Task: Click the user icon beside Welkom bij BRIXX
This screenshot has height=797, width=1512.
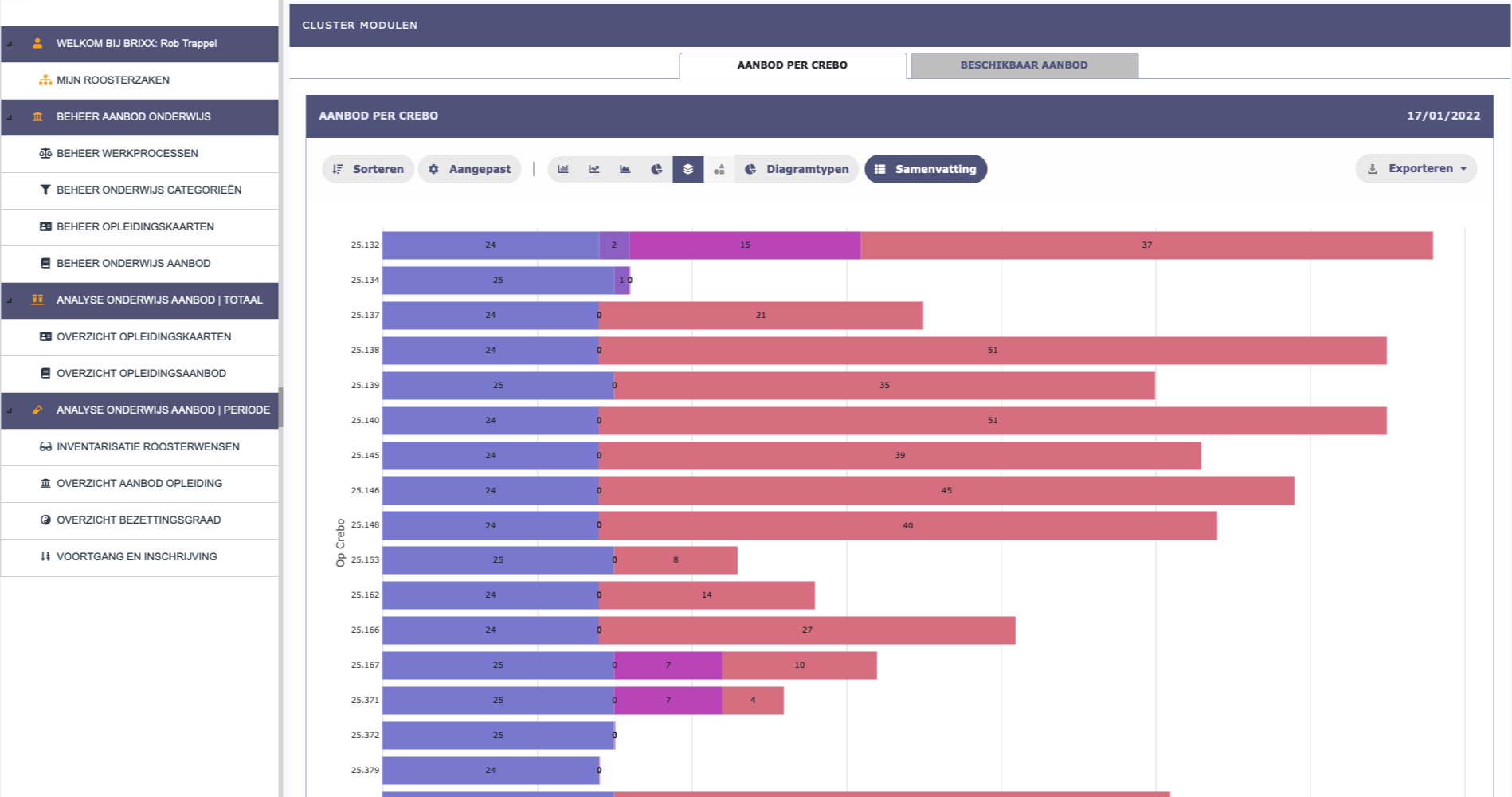Action: [x=37, y=43]
